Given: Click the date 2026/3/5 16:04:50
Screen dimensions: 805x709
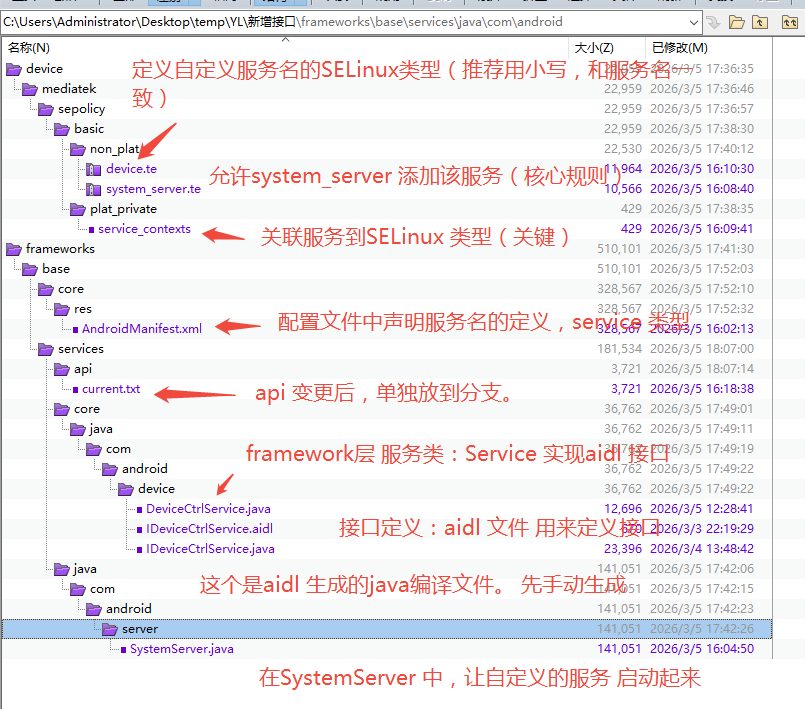Looking at the screenshot, I should tap(702, 649).
